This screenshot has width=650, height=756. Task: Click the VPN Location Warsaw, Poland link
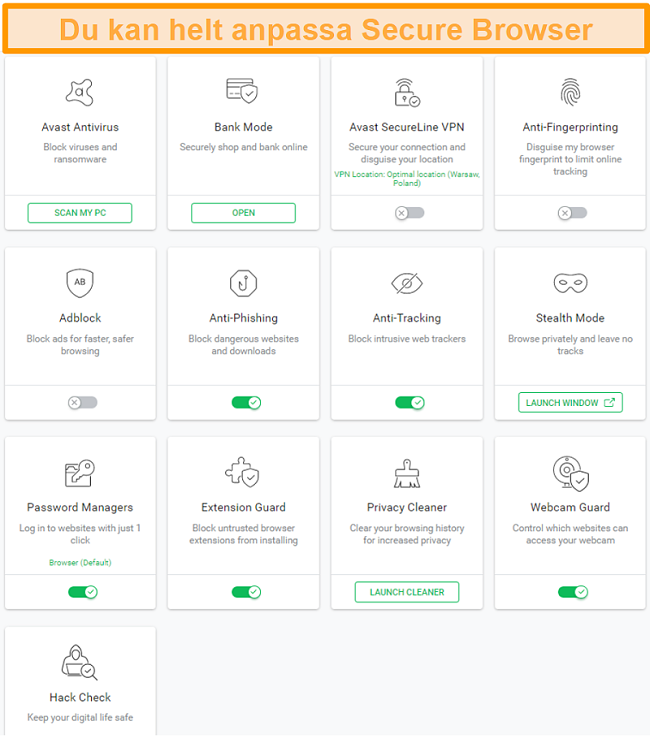tap(406, 179)
